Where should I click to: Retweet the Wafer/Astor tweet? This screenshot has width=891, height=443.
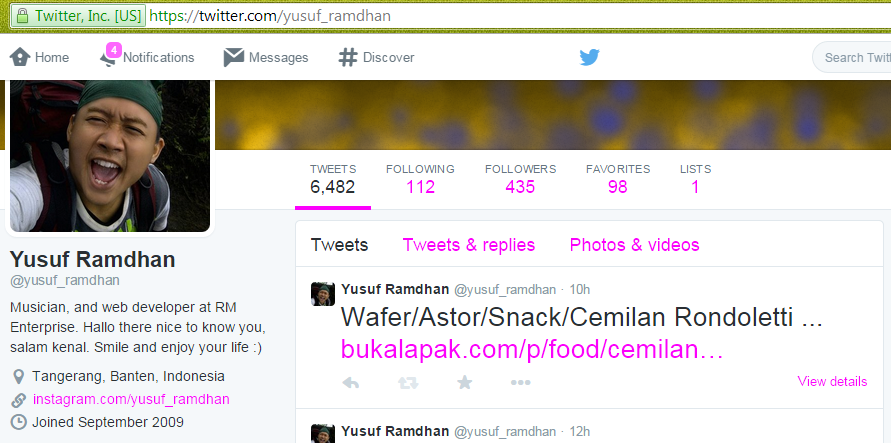click(x=408, y=383)
